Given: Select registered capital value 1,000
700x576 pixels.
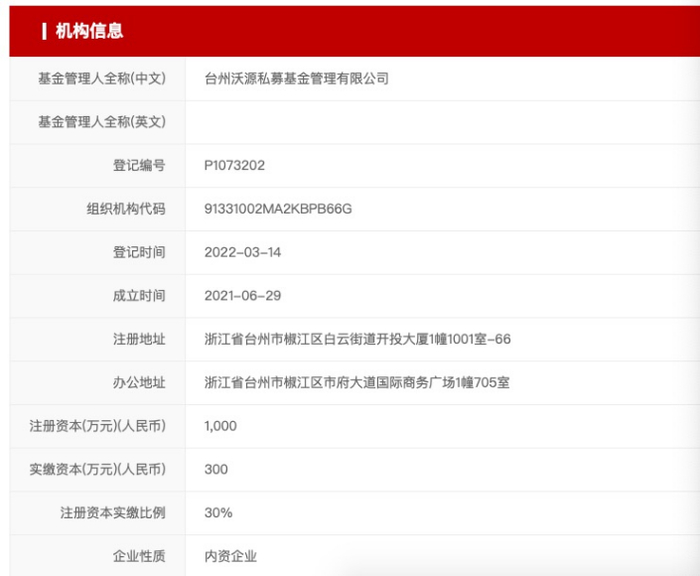Looking at the screenshot, I should 221,426.
